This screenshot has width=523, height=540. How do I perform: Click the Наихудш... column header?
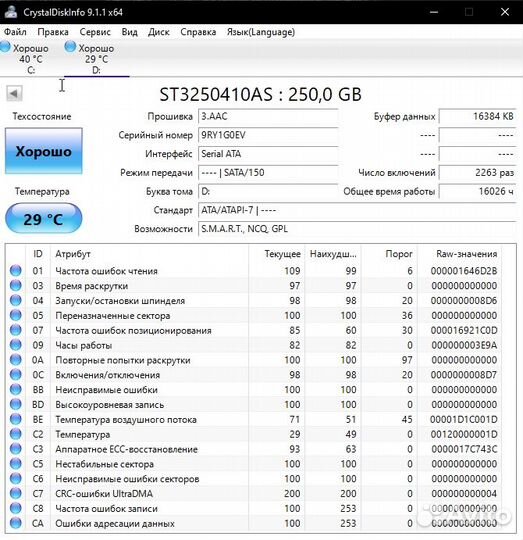pyautogui.click(x=333, y=254)
